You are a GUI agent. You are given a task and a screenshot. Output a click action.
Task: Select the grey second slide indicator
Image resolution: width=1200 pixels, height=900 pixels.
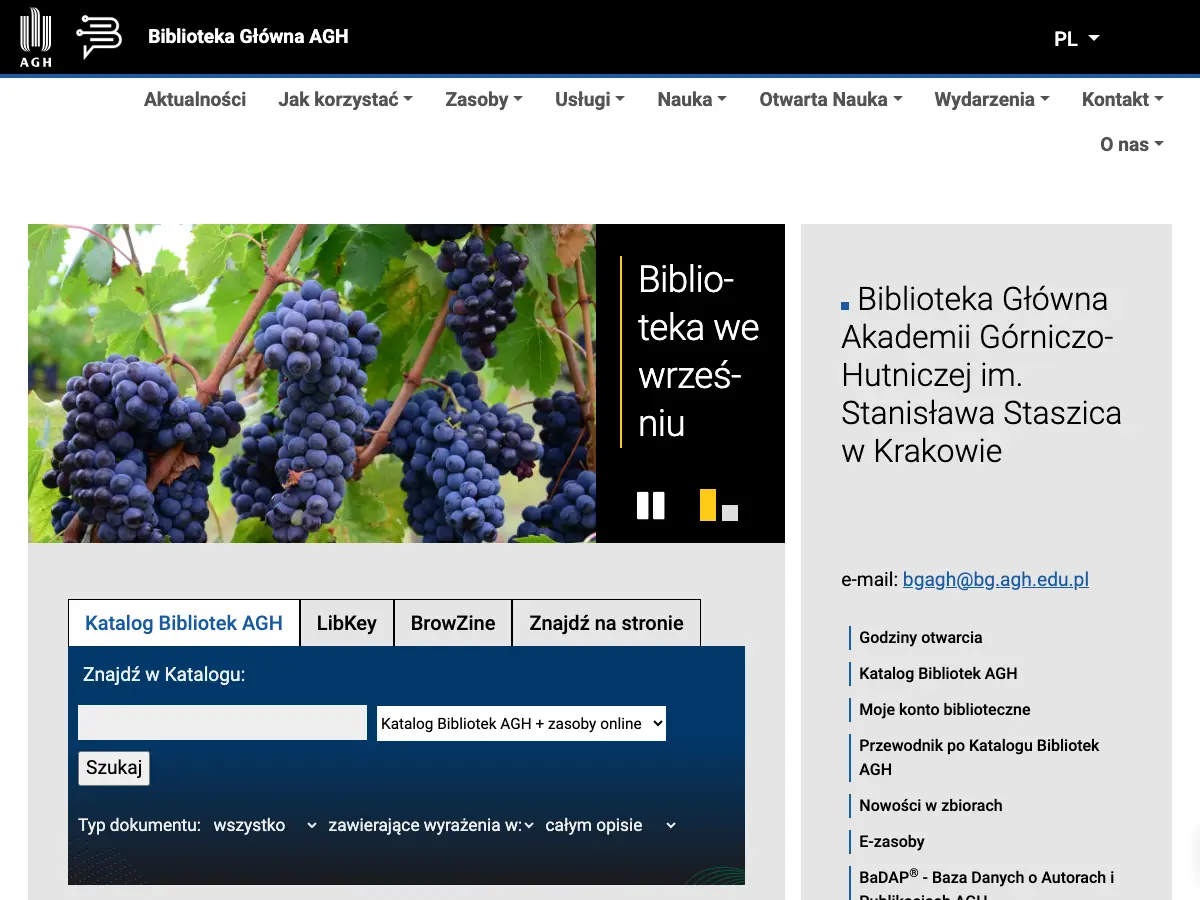pos(730,513)
